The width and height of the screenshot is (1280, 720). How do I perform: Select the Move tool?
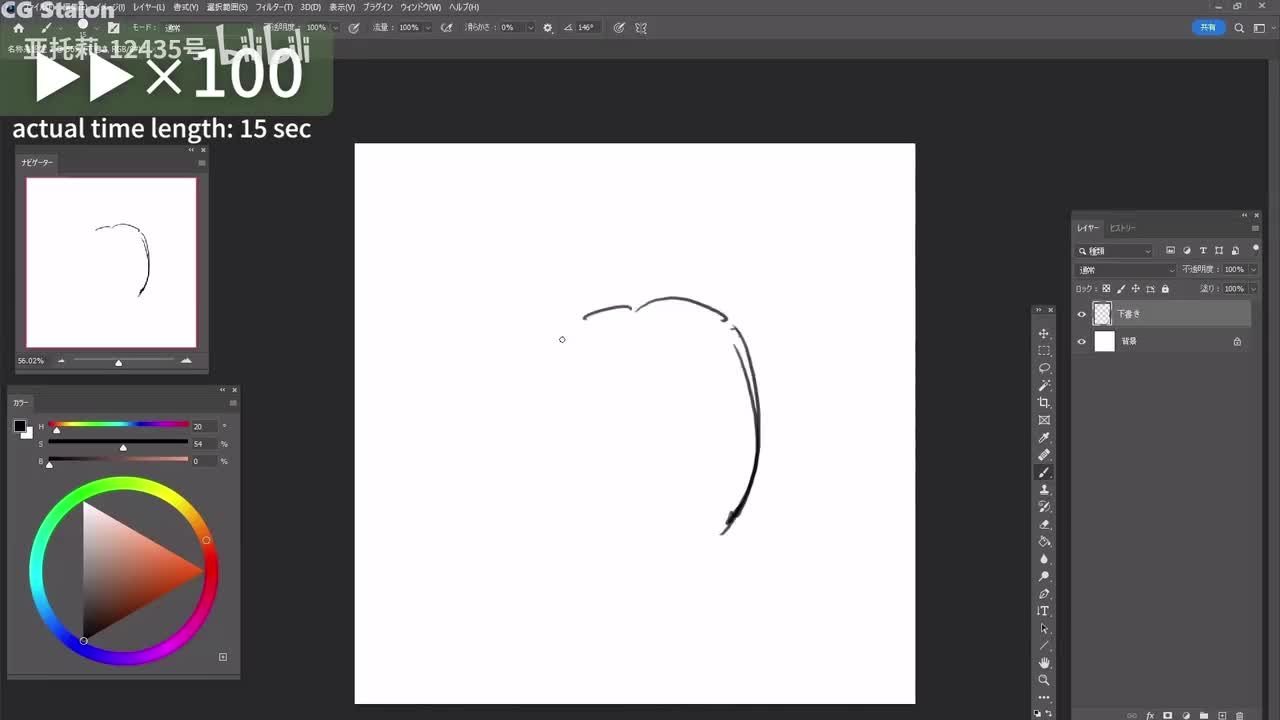point(1044,334)
